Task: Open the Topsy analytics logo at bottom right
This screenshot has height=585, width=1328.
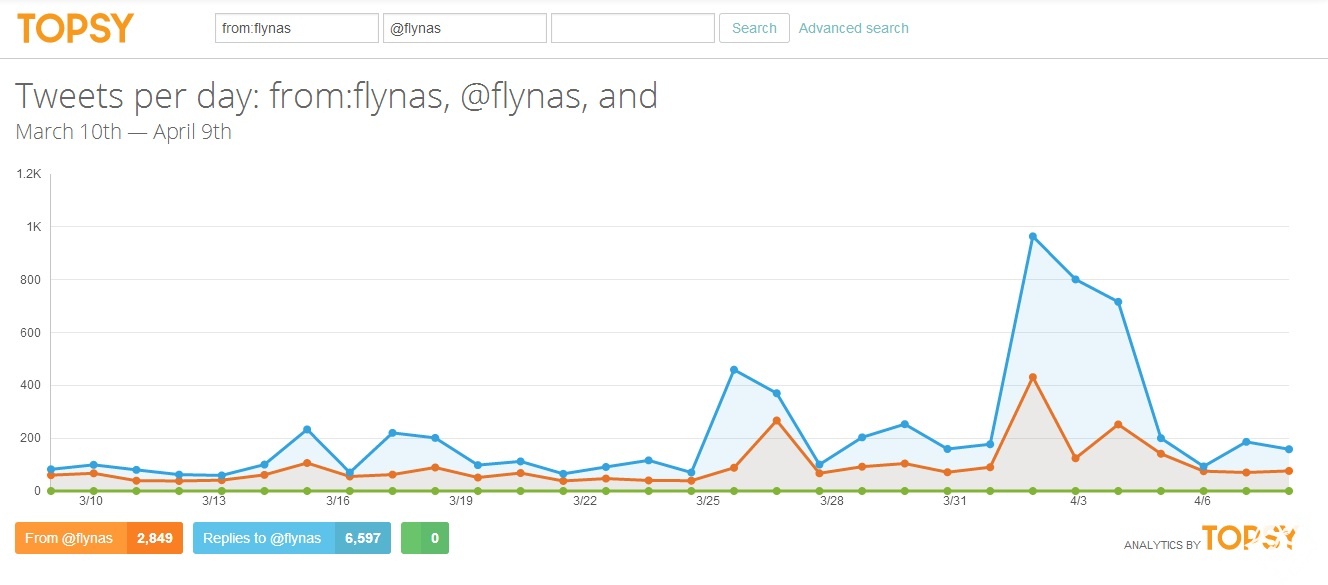Action: [1249, 538]
